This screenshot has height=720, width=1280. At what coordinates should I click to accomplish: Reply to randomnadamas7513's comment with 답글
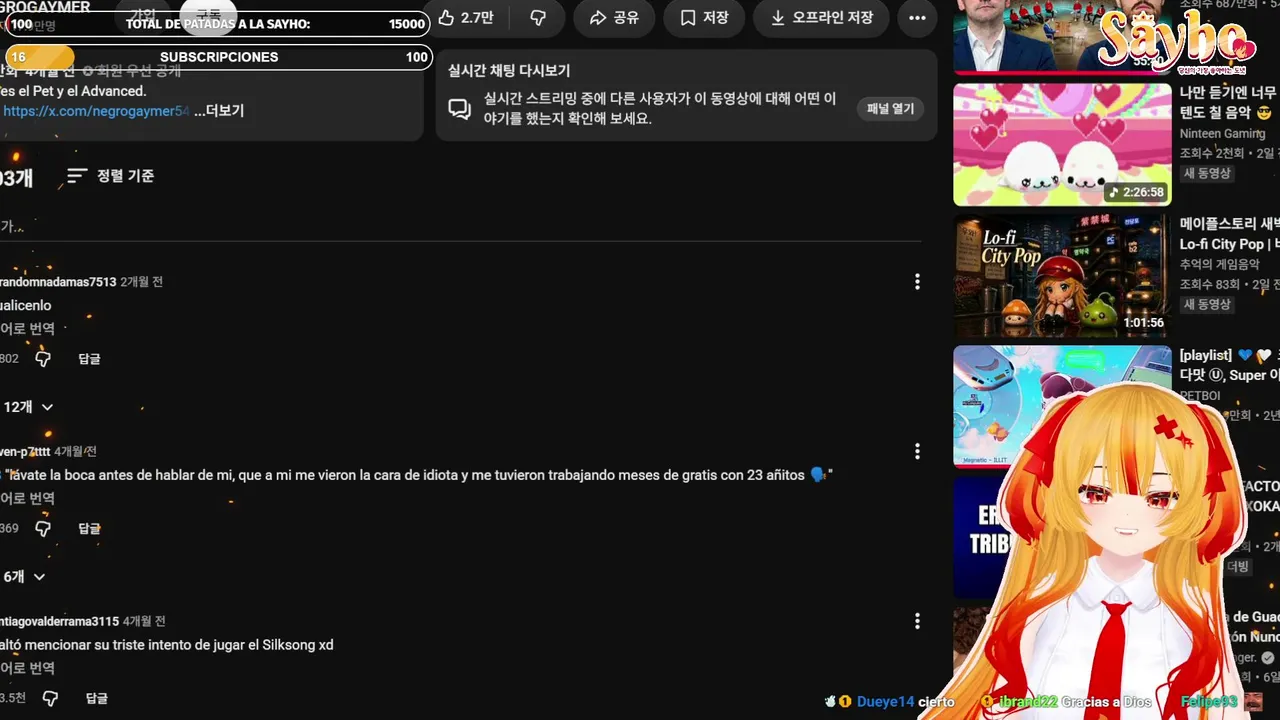[x=89, y=358]
